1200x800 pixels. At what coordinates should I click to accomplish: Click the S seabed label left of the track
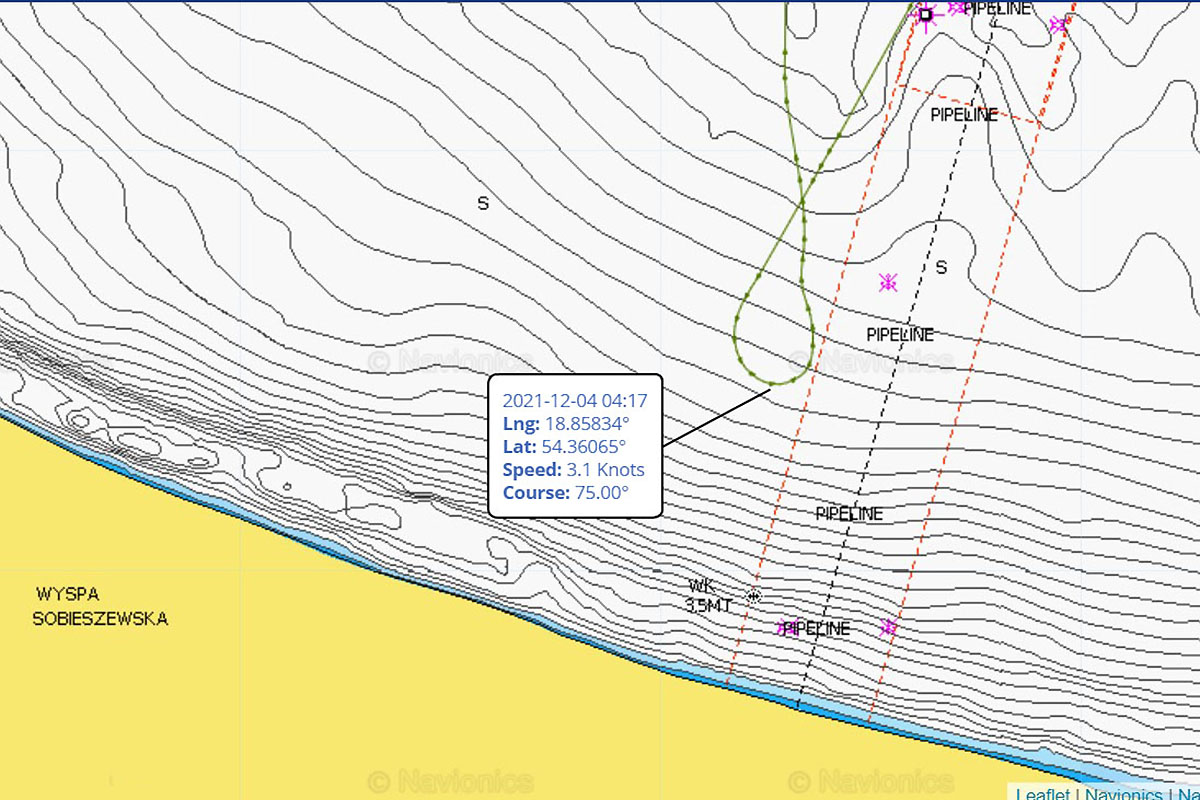[x=483, y=204]
